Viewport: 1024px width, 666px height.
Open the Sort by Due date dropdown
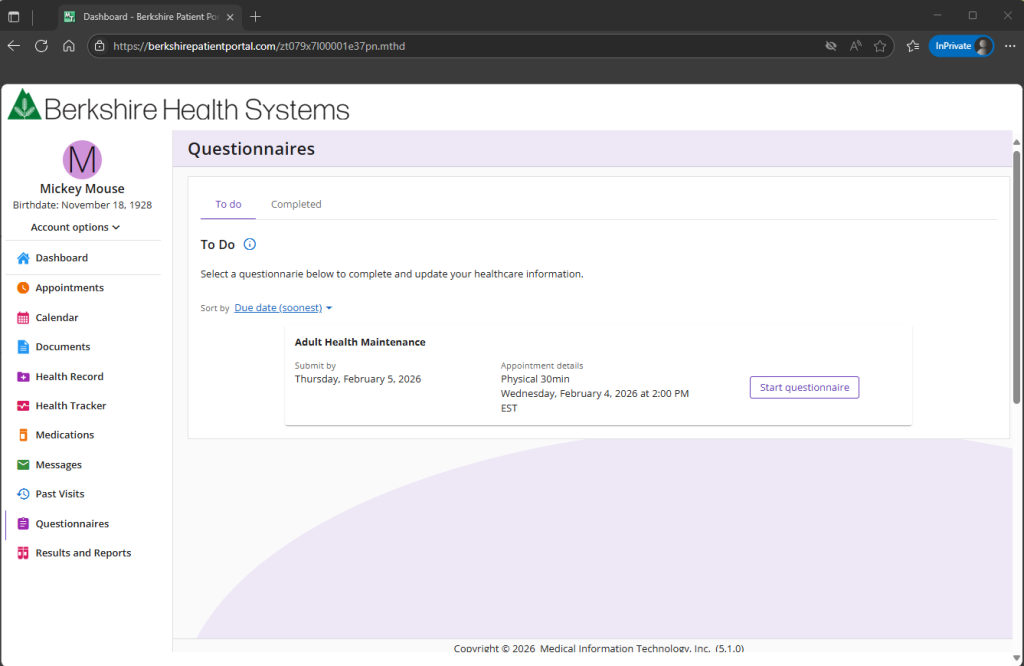(283, 308)
